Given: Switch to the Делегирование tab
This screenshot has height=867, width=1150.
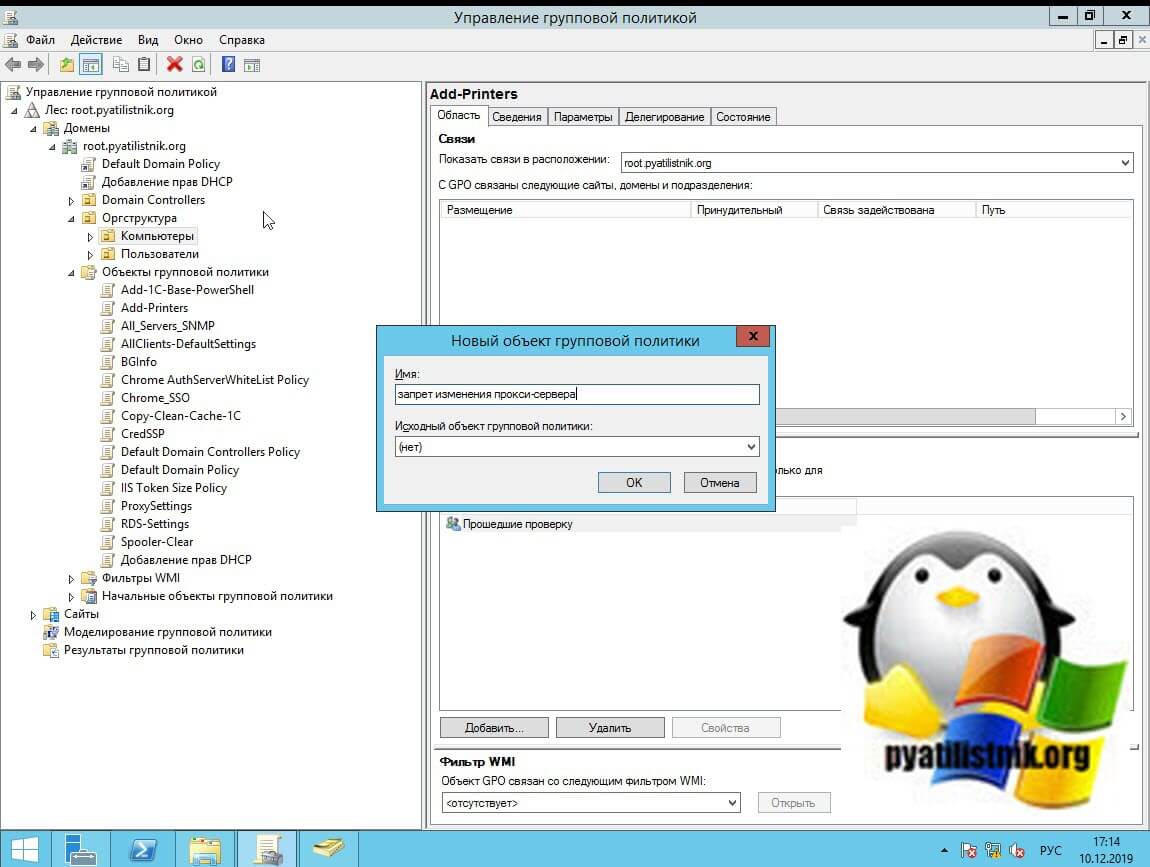Looking at the screenshot, I should (x=664, y=117).
